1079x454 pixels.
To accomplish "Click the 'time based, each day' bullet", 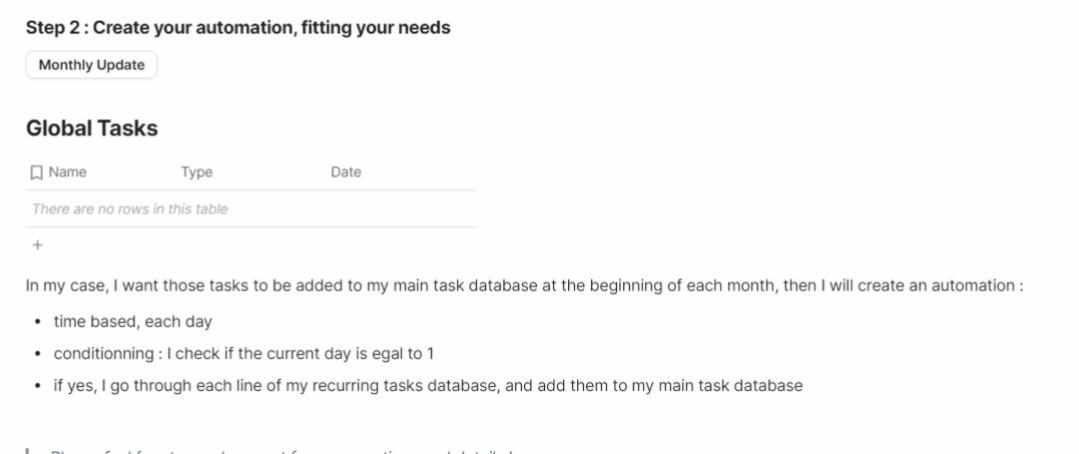I will click(133, 322).
